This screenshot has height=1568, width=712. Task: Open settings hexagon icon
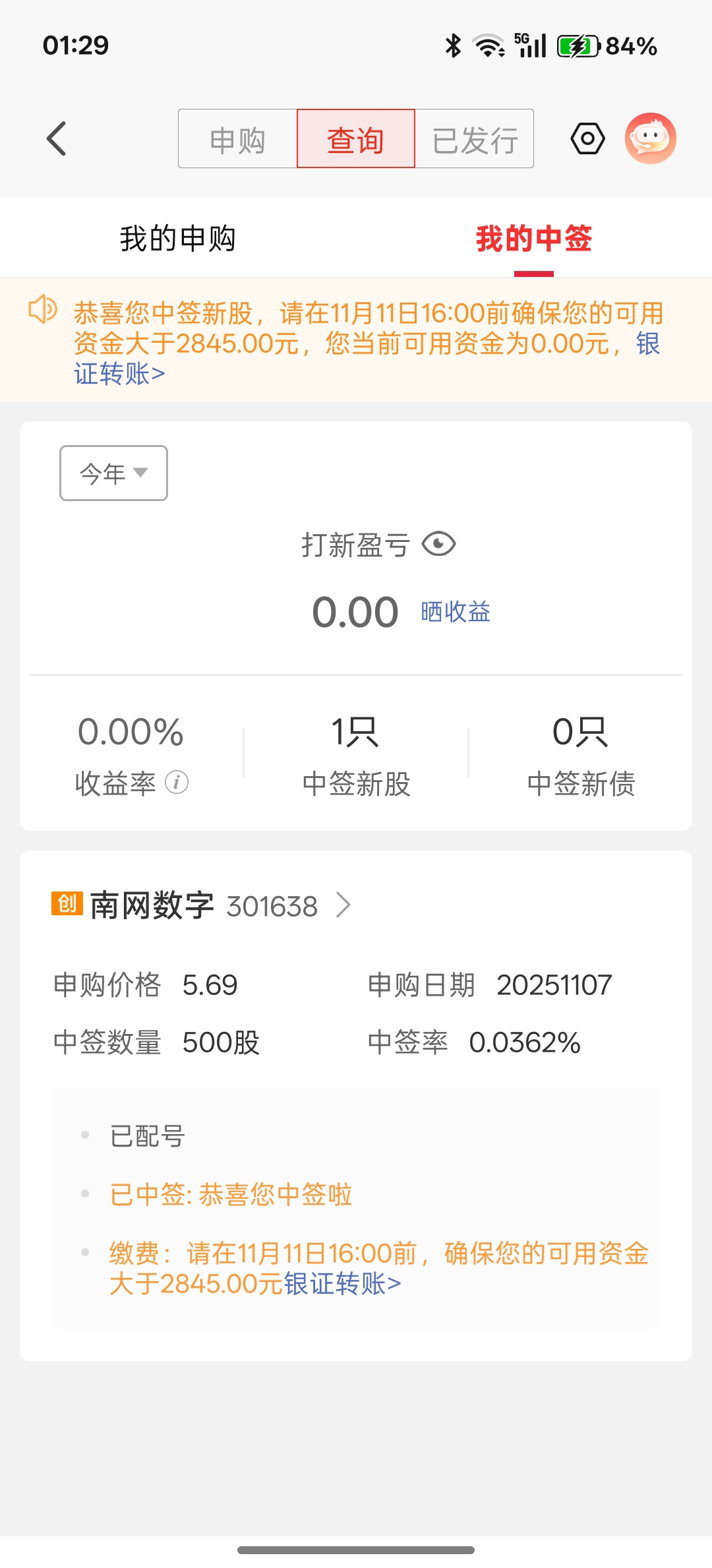(587, 138)
